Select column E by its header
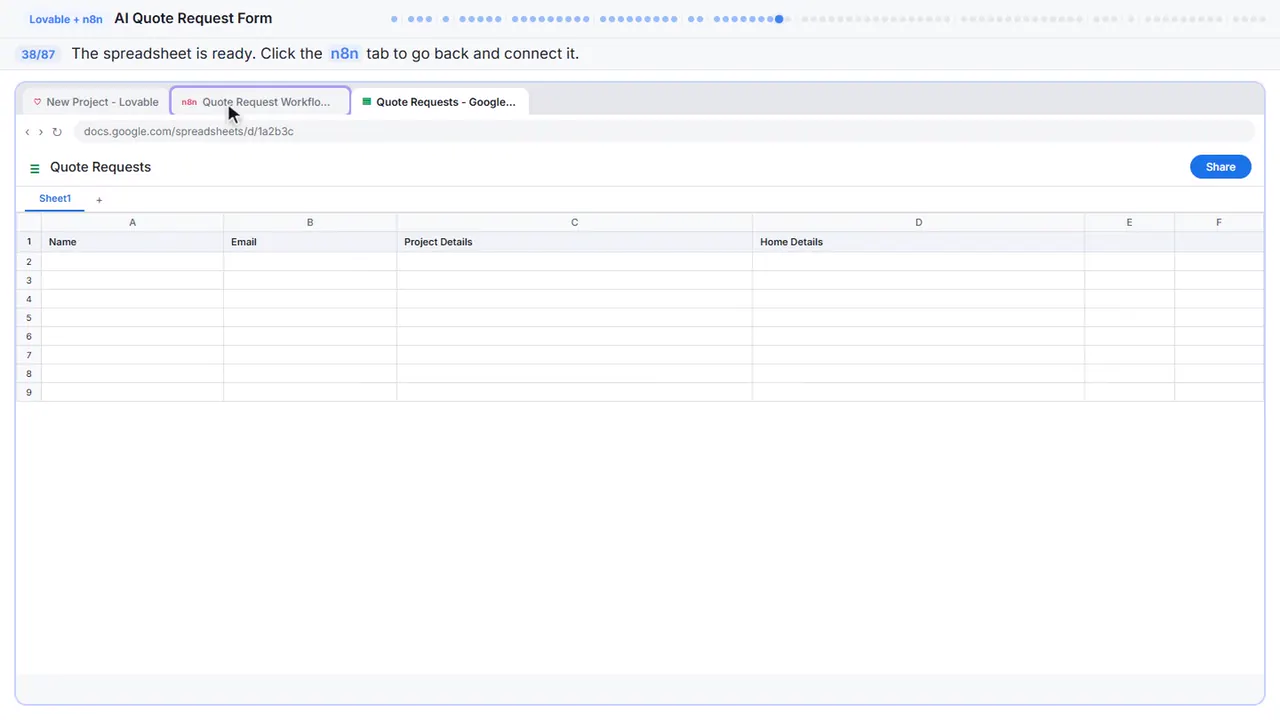Screen dimensions: 1280x720 (1129, 223)
